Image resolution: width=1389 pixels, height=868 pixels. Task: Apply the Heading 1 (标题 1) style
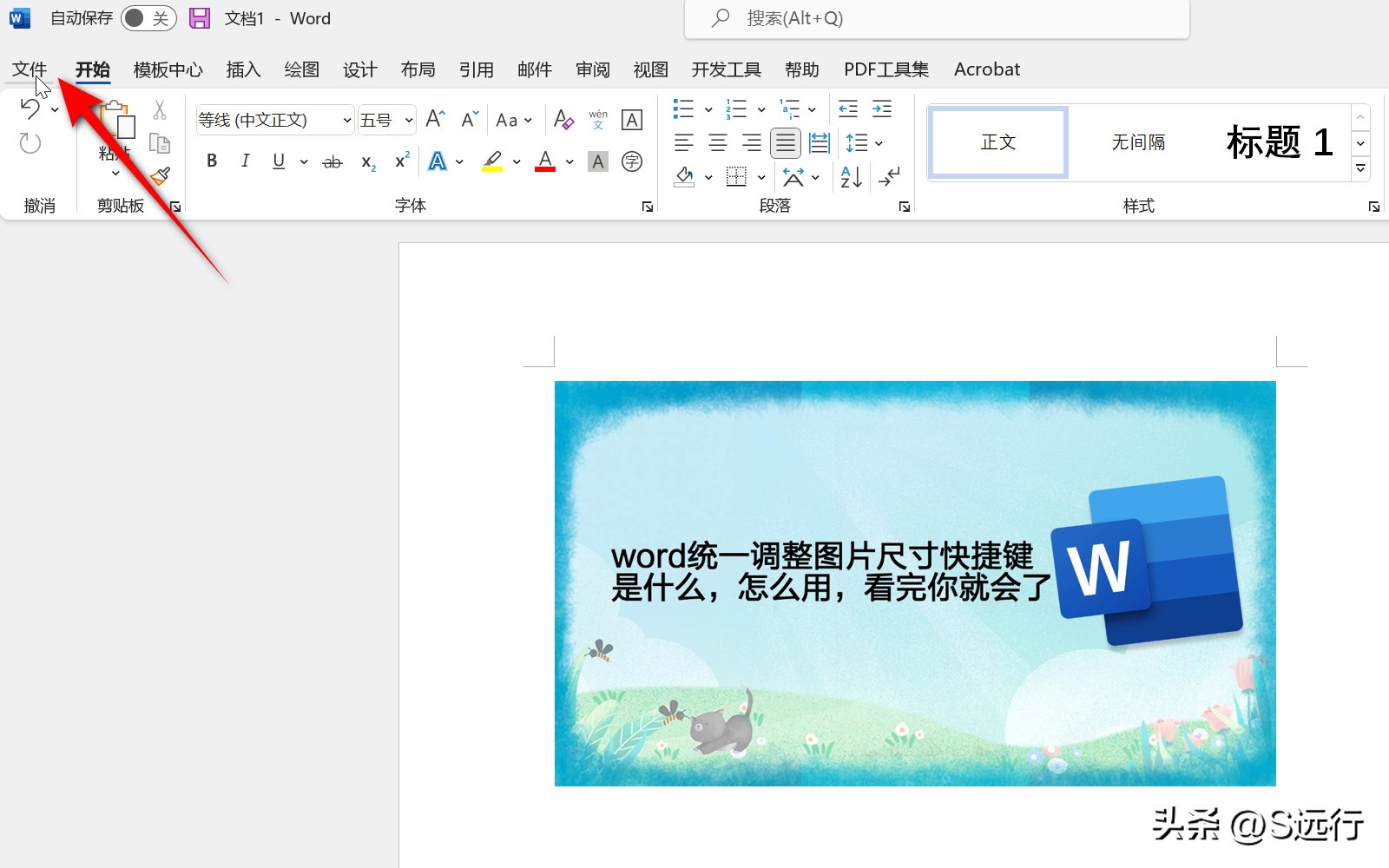(1280, 142)
